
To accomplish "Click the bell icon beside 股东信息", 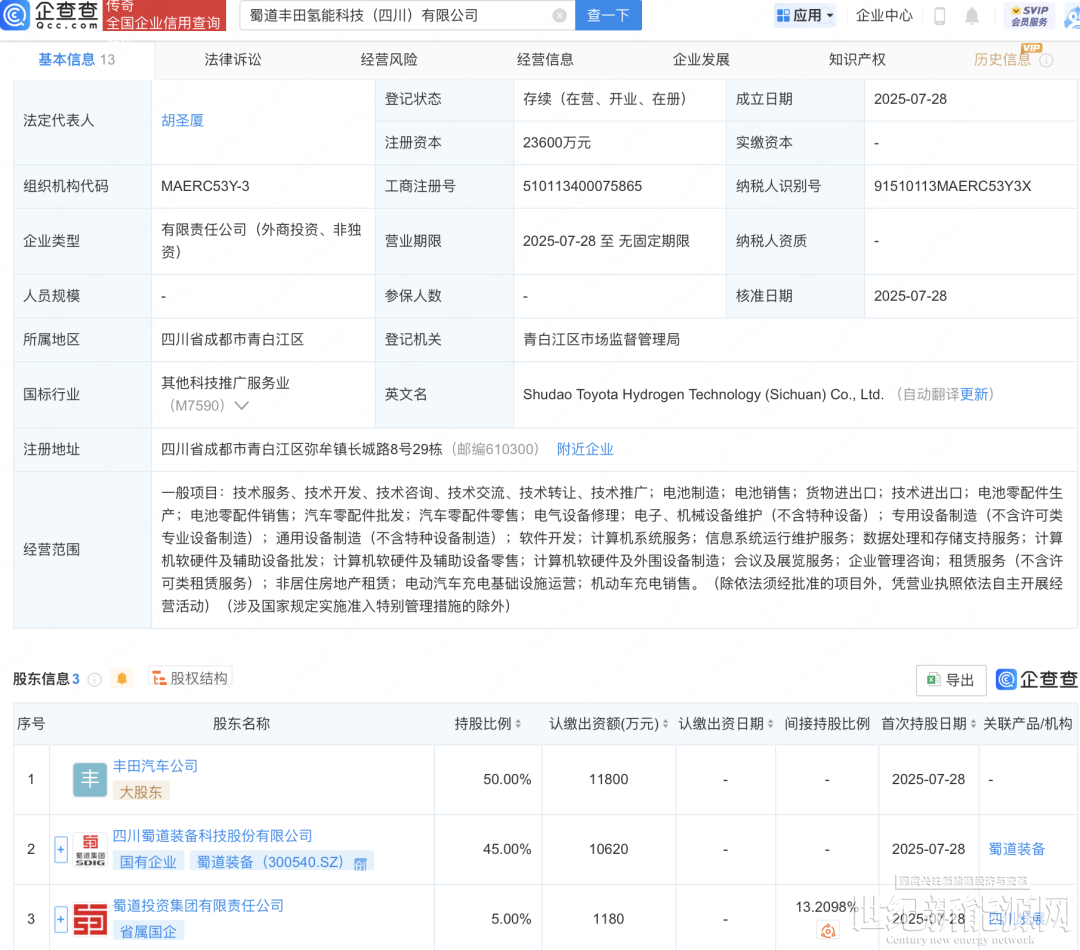I will click(122, 679).
